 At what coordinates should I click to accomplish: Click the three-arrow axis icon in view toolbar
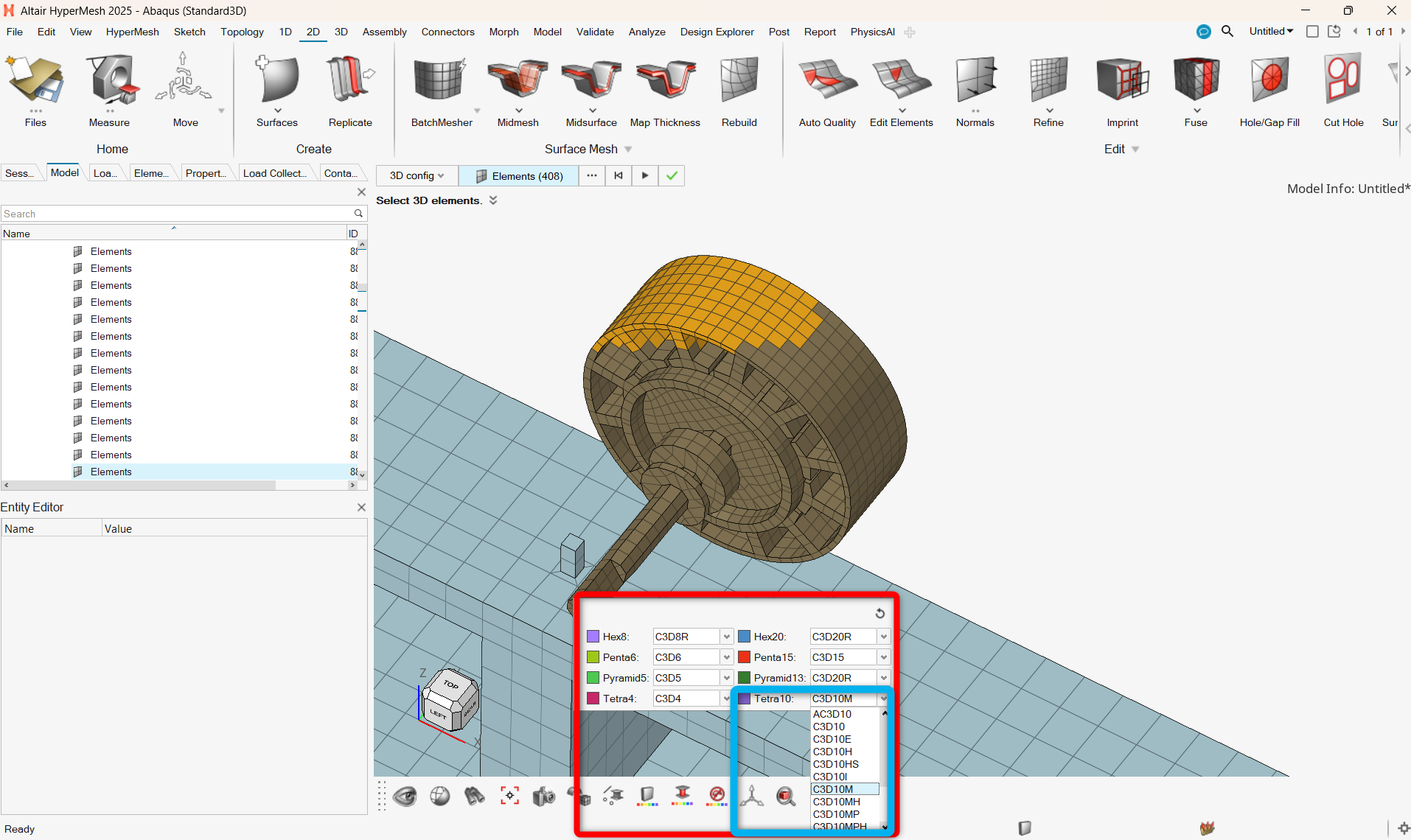tap(751, 796)
